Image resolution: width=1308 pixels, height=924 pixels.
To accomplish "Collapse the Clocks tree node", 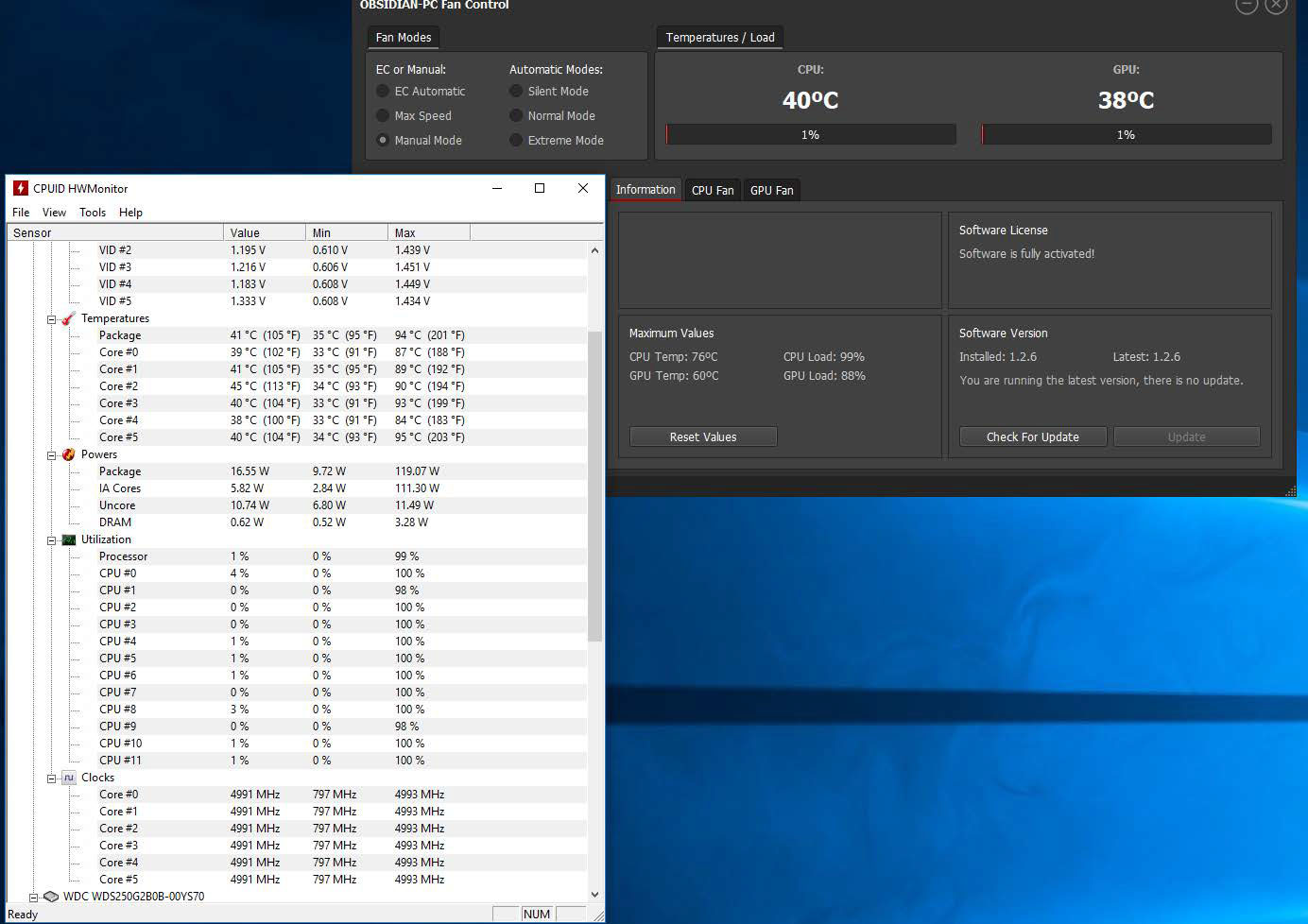I will pyautogui.click(x=52, y=779).
